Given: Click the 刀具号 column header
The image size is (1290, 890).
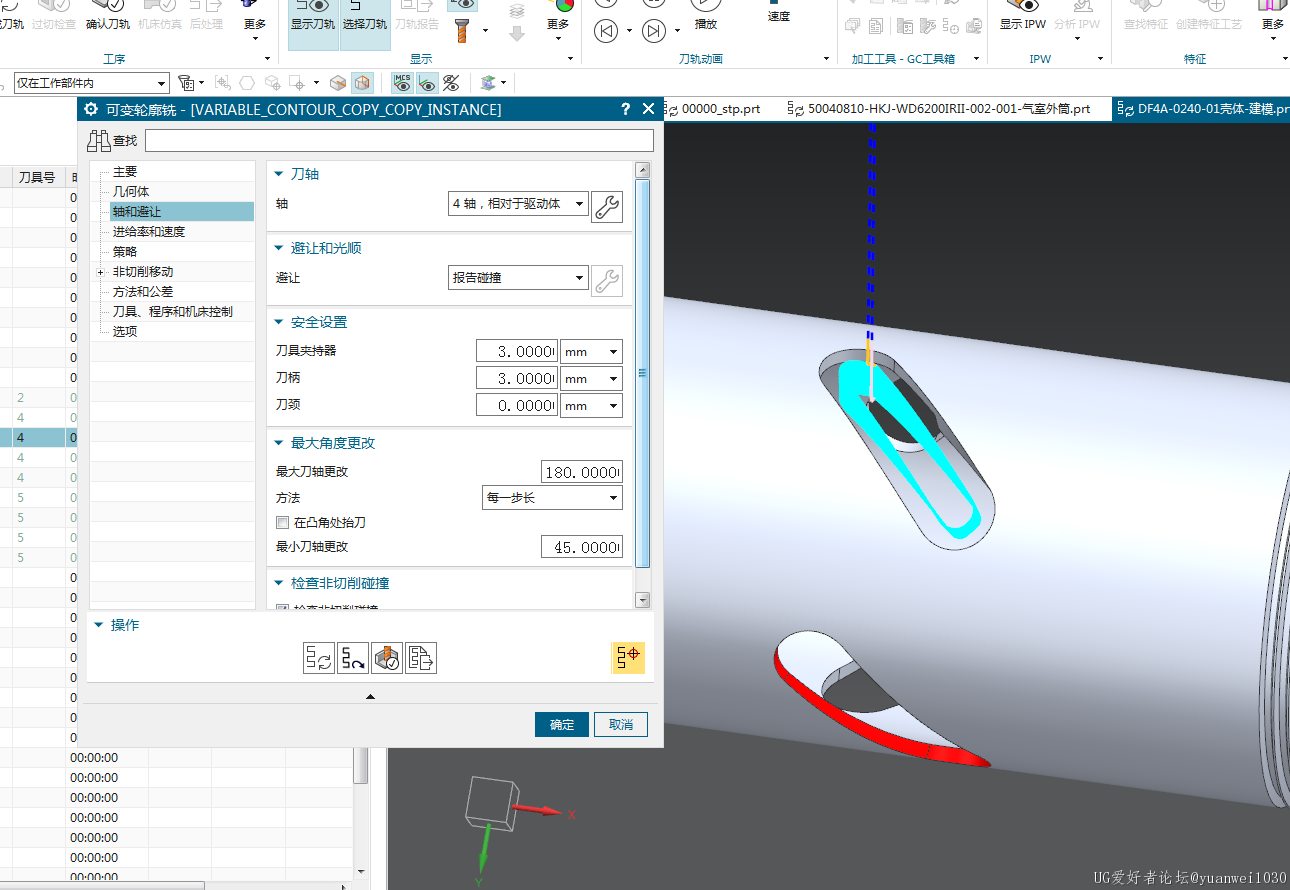Looking at the screenshot, I should [x=36, y=178].
